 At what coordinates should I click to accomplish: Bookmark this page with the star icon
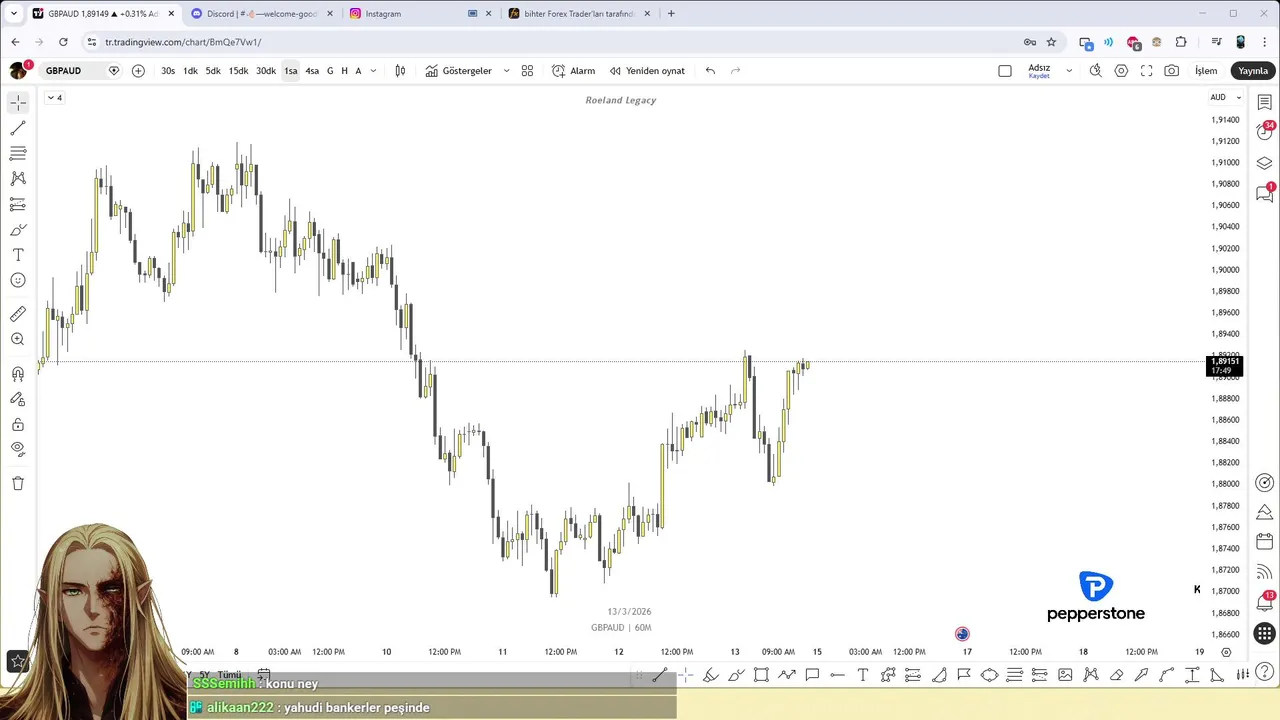tap(1051, 42)
